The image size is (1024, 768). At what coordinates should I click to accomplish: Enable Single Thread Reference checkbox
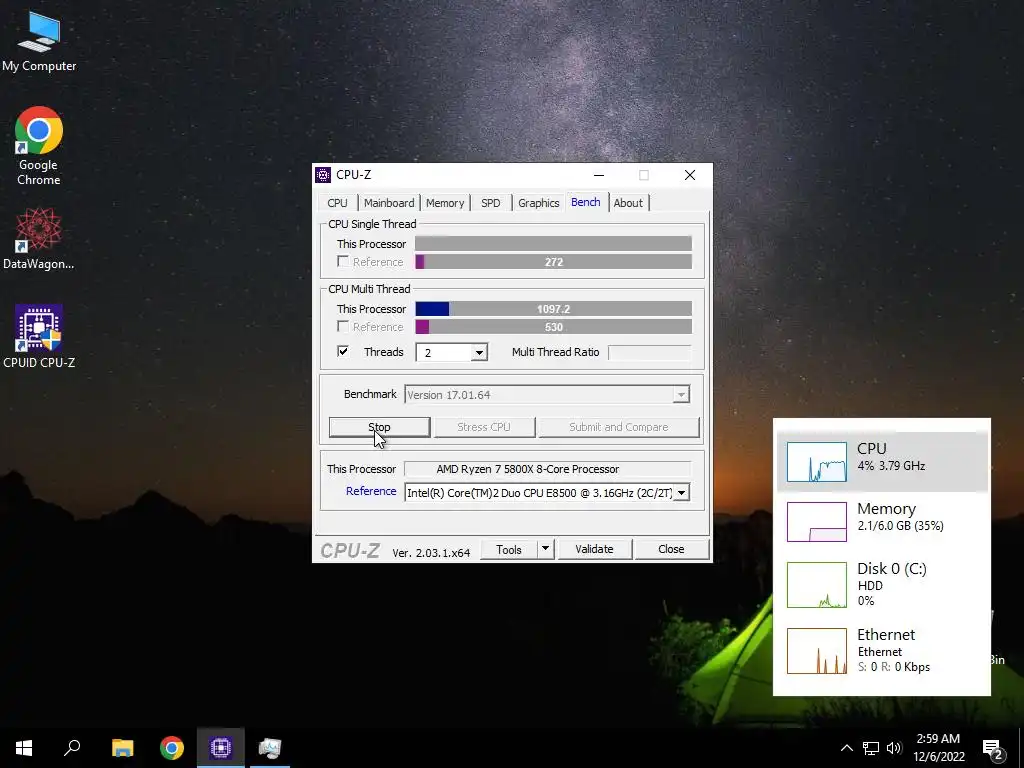[343, 261]
